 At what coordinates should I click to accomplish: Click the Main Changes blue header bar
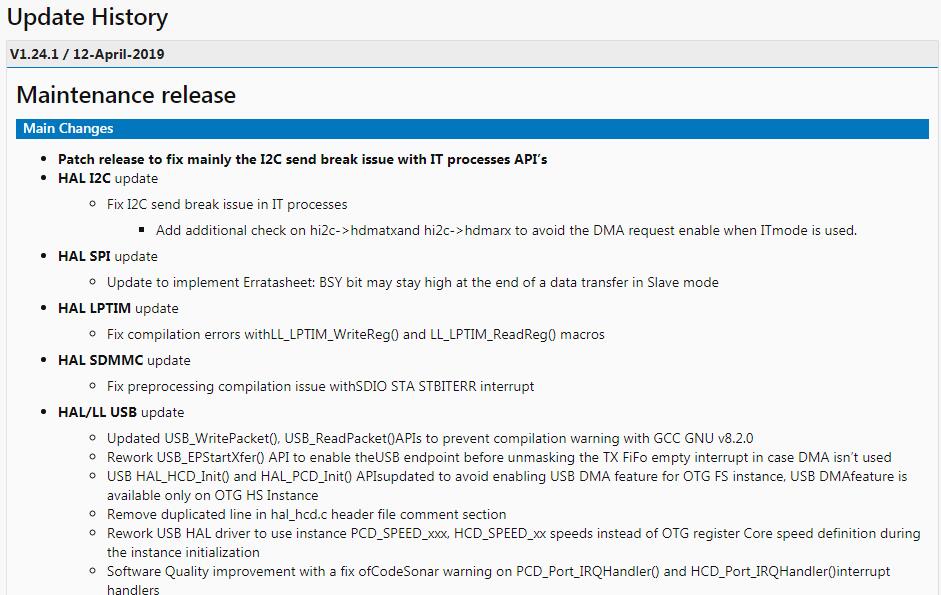(472, 128)
